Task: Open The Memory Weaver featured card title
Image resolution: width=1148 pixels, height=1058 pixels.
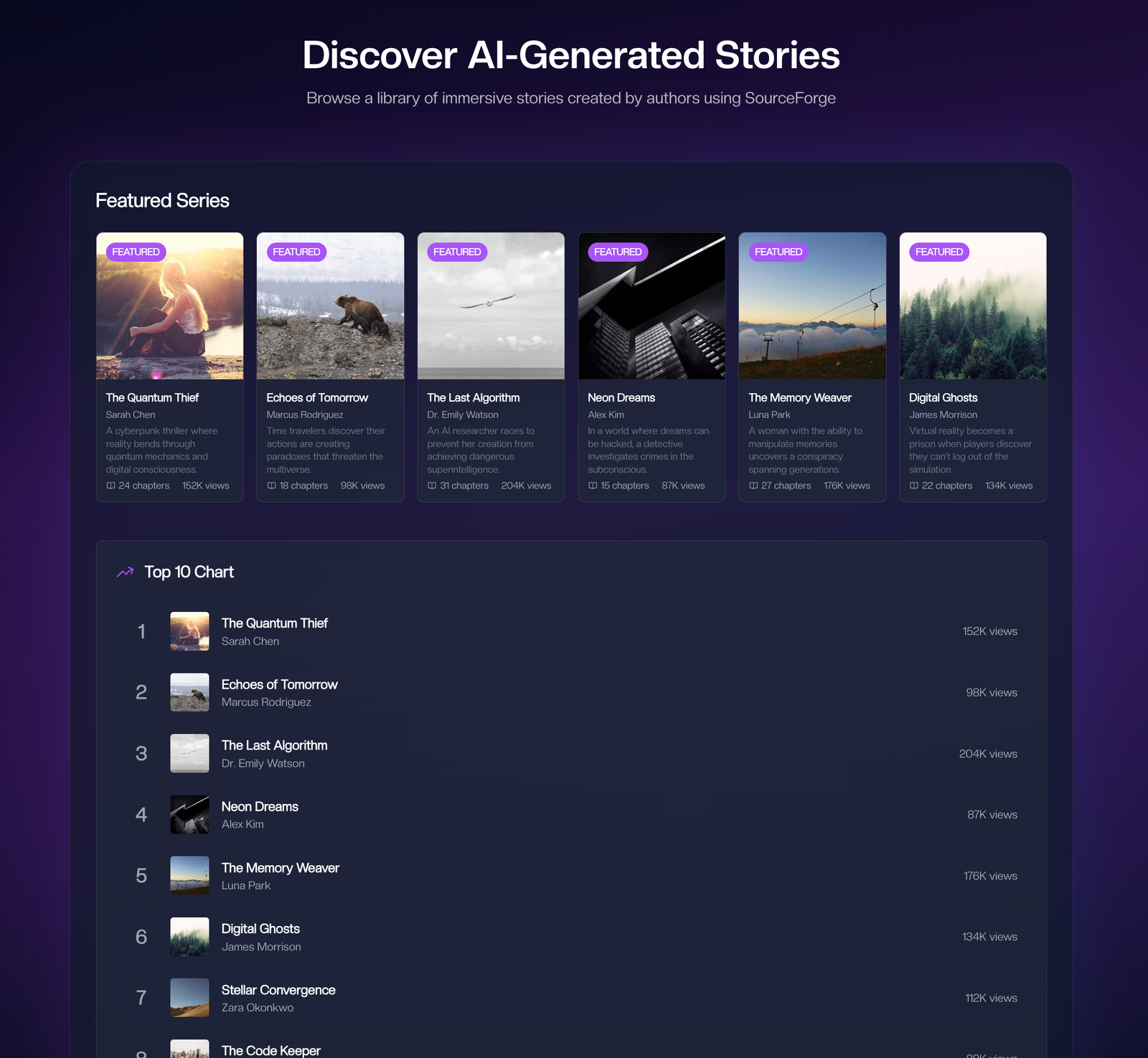Action: coord(800,397)
